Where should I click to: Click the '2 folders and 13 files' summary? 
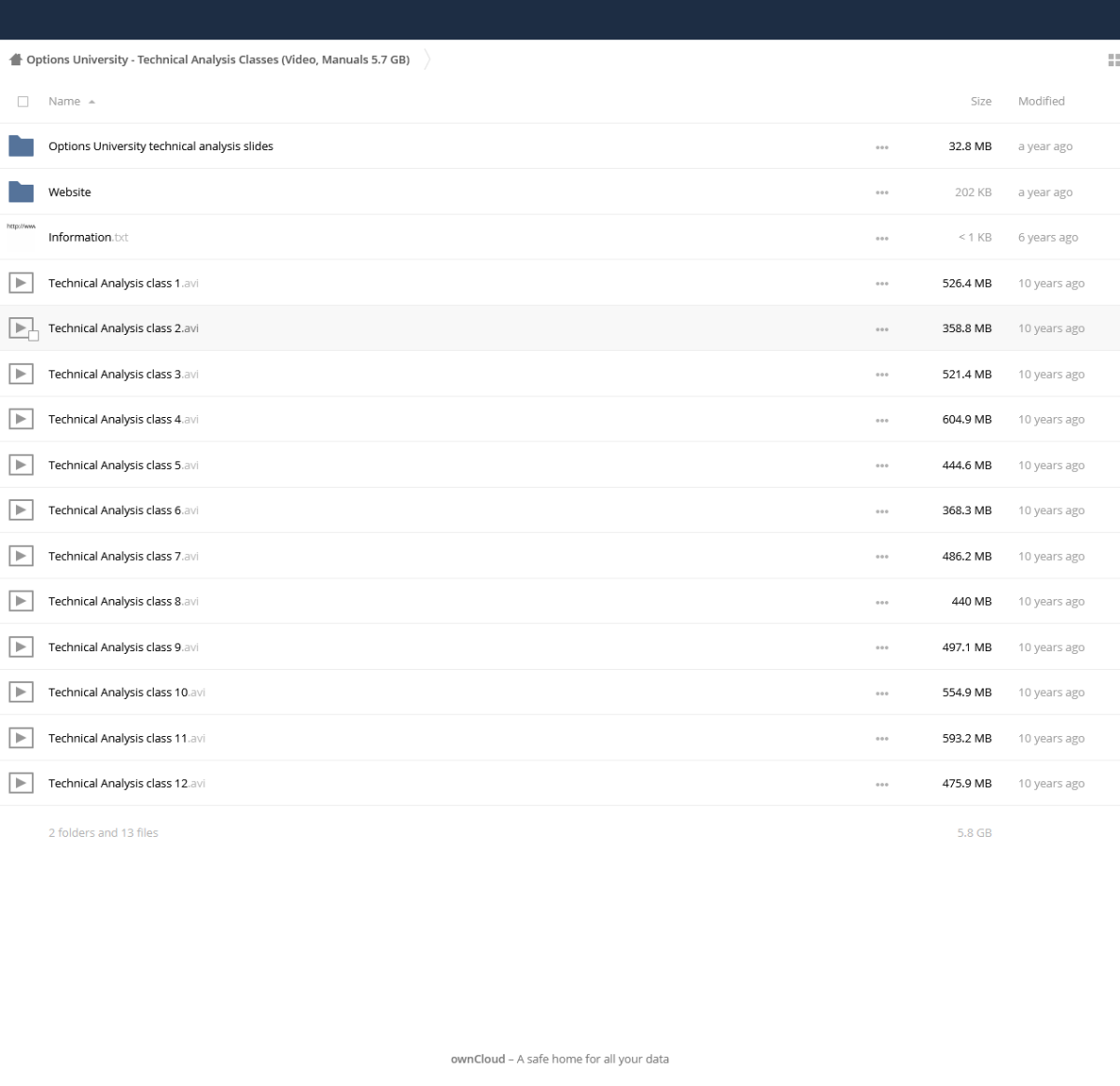104,832
